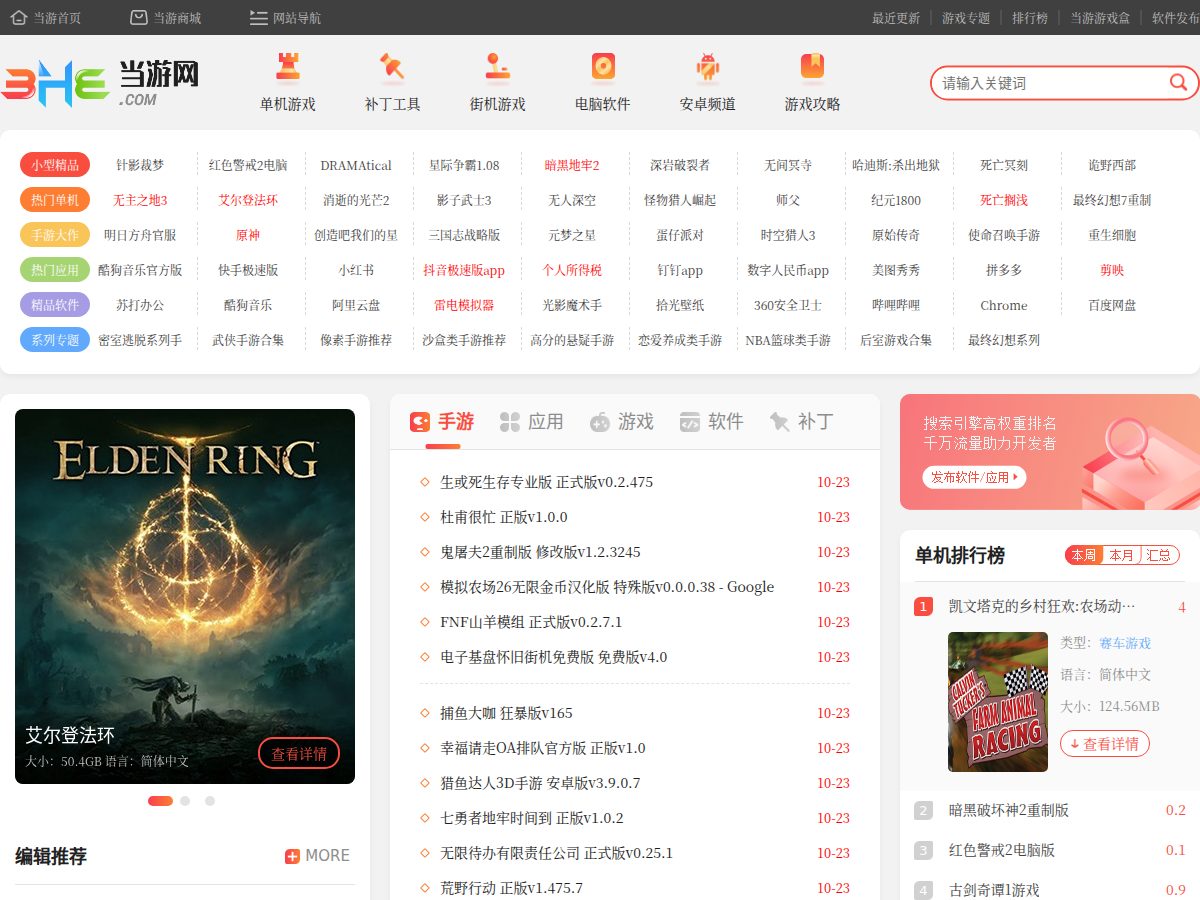Click the 应用 four-squares icon

pos(510,422)
